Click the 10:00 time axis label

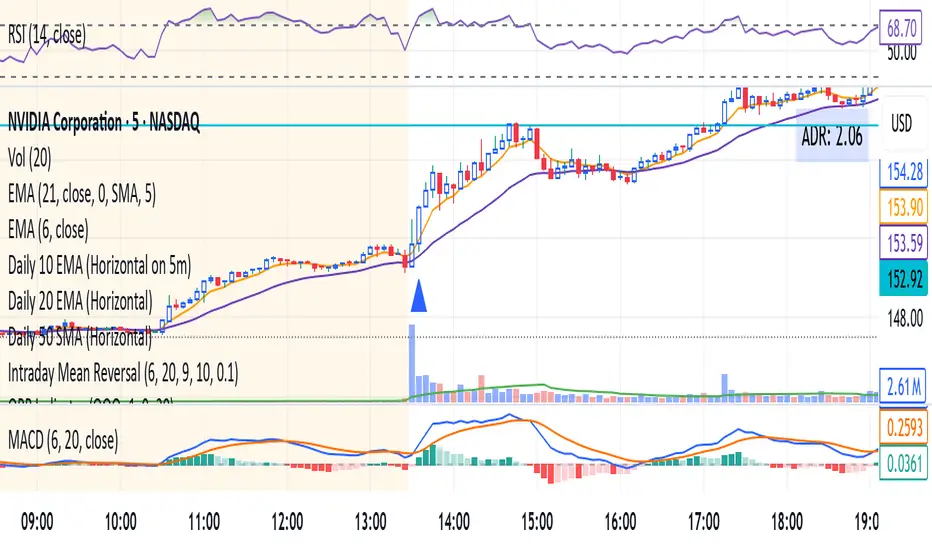point(121,522)
